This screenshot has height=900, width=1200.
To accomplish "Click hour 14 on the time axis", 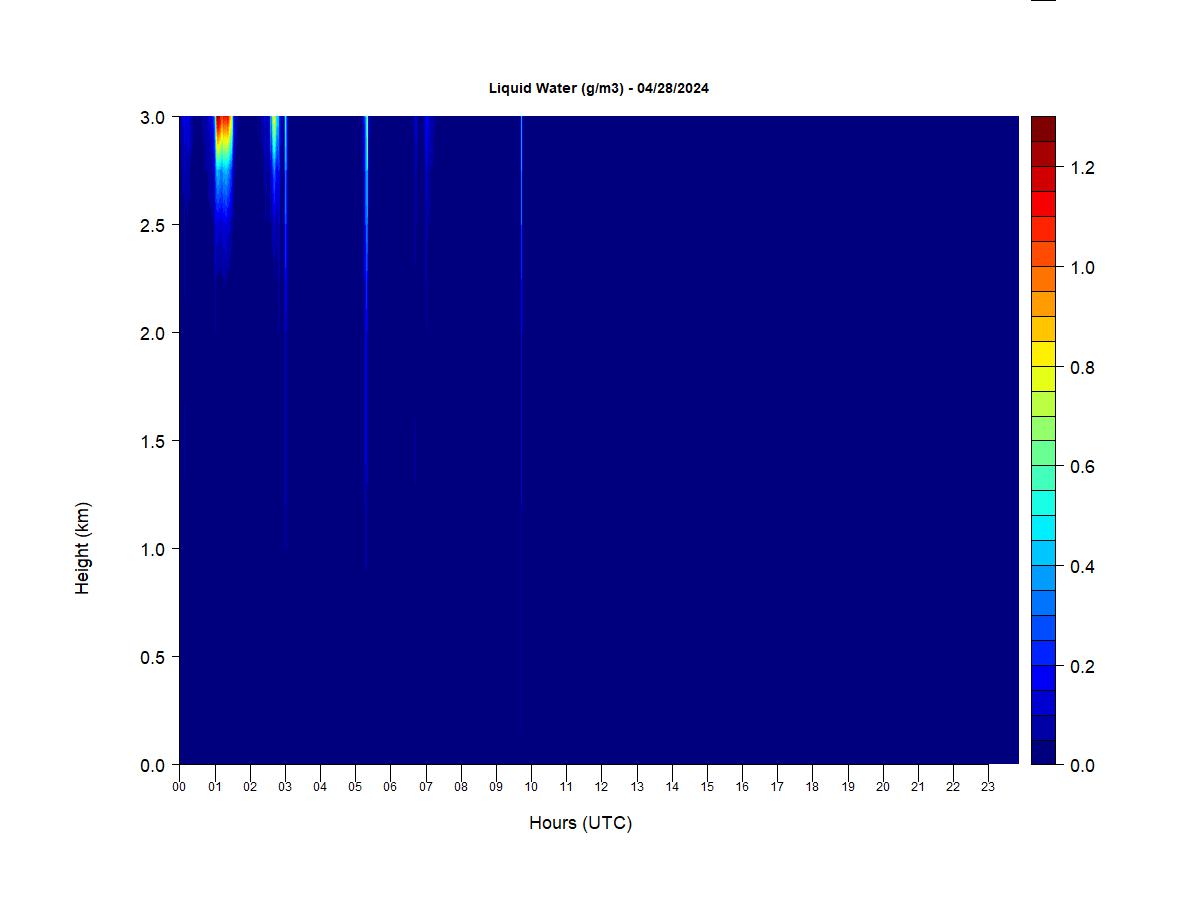I will pyautogui.click(x=672, y=787).
